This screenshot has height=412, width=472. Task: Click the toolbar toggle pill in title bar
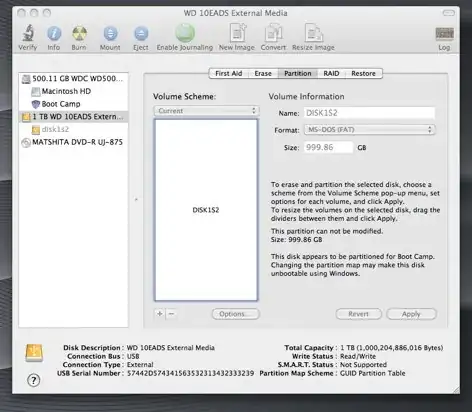[448, 13]
